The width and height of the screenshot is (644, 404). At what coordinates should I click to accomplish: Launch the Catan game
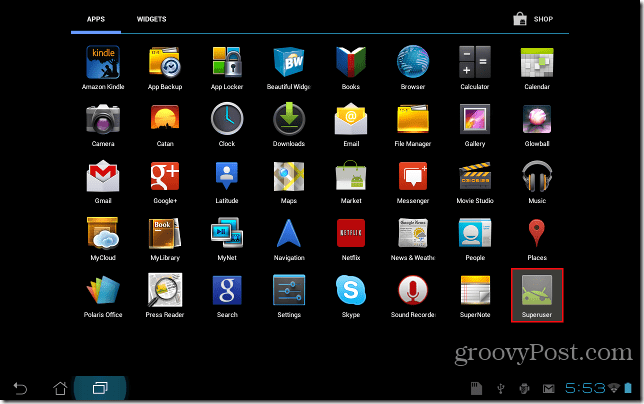(165, 125)
